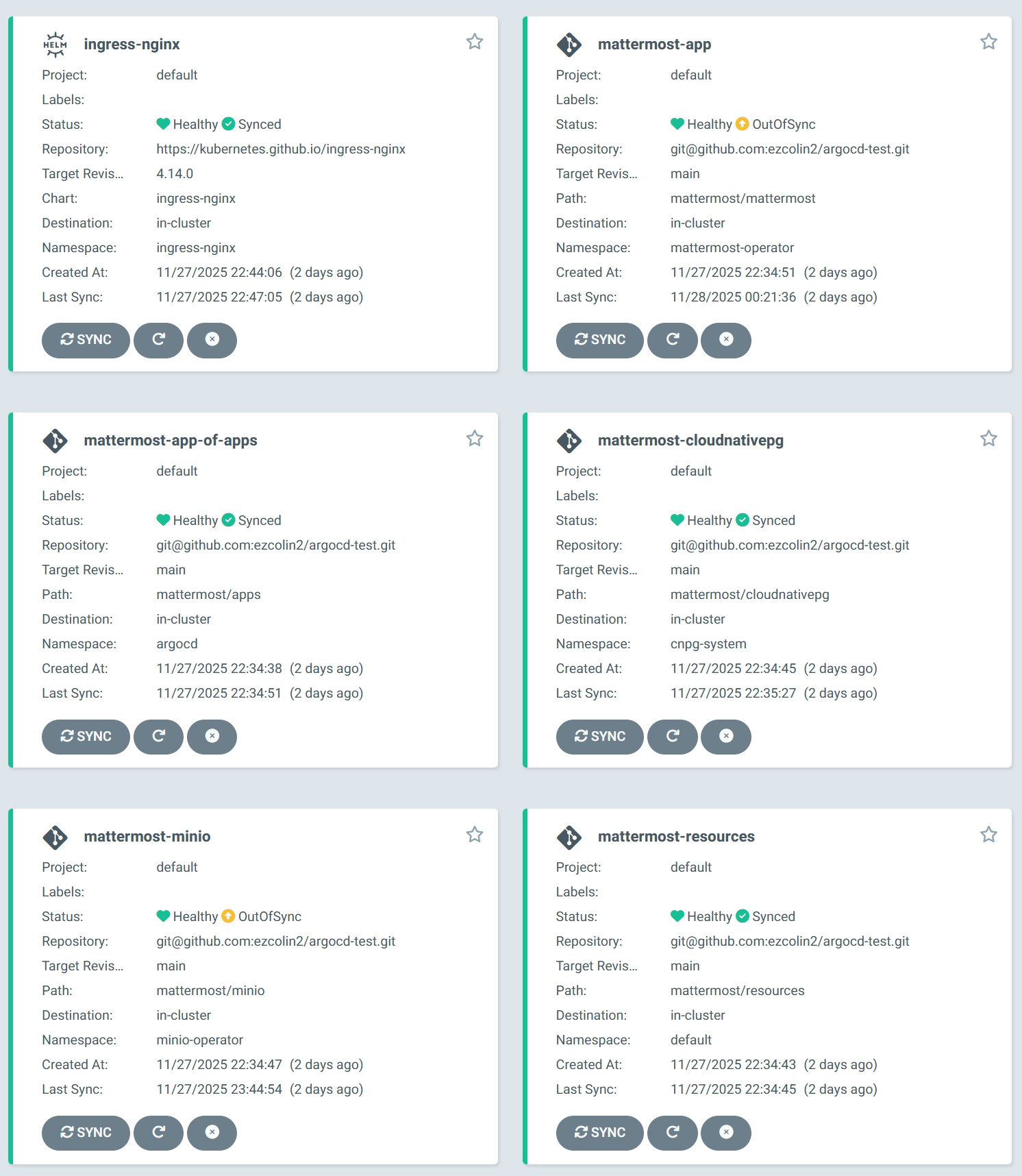This screenshot has width=1022, height=1176.
Task: Sync the mattermost-minio app
Action: (86, 1133)
